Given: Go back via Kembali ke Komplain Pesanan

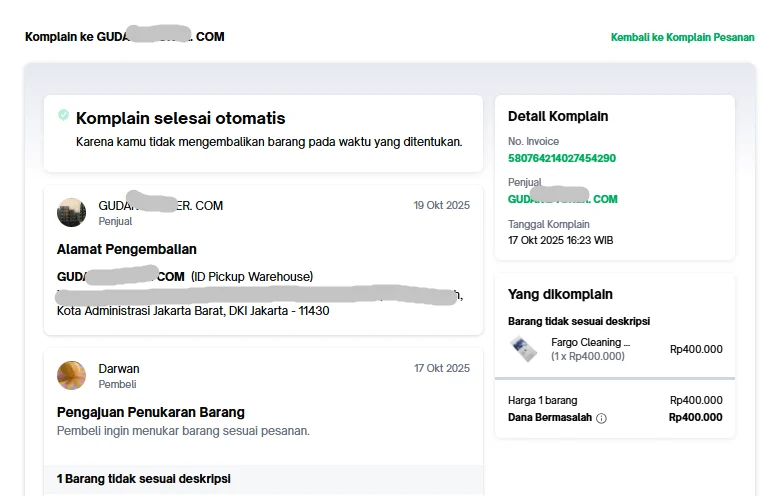Looking at the screenshot, I should point(682,37).
